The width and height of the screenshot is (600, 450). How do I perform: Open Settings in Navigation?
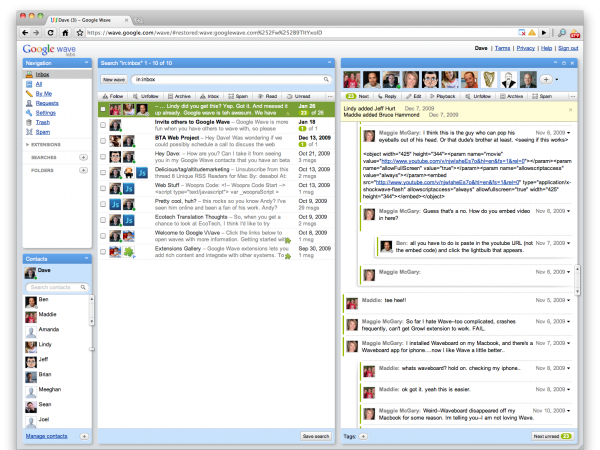pyautogui.click(x=46, y=113)
